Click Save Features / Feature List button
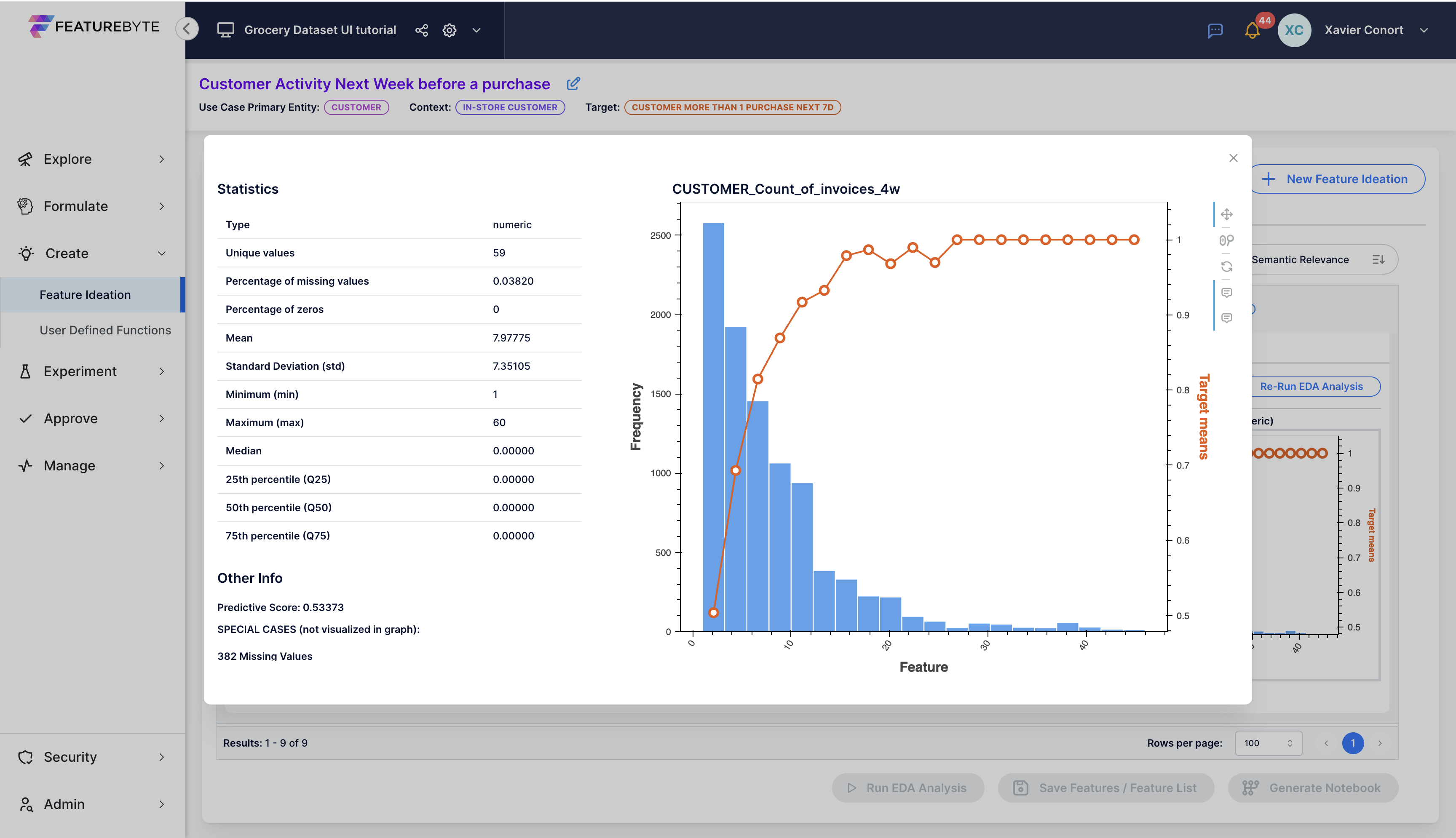The height and width of the screenshot is (838, 1456). 1106,788
